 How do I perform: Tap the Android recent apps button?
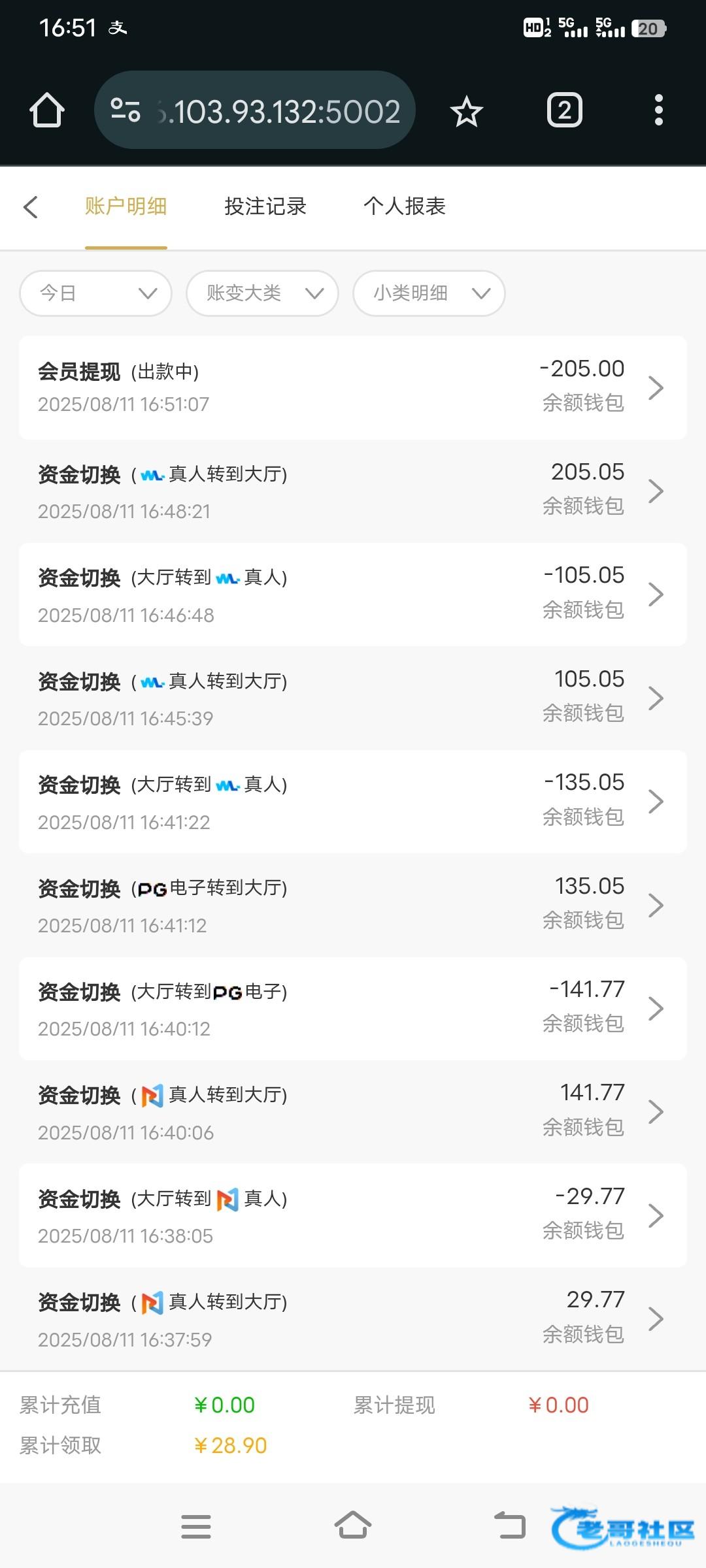pos(195,1527)
